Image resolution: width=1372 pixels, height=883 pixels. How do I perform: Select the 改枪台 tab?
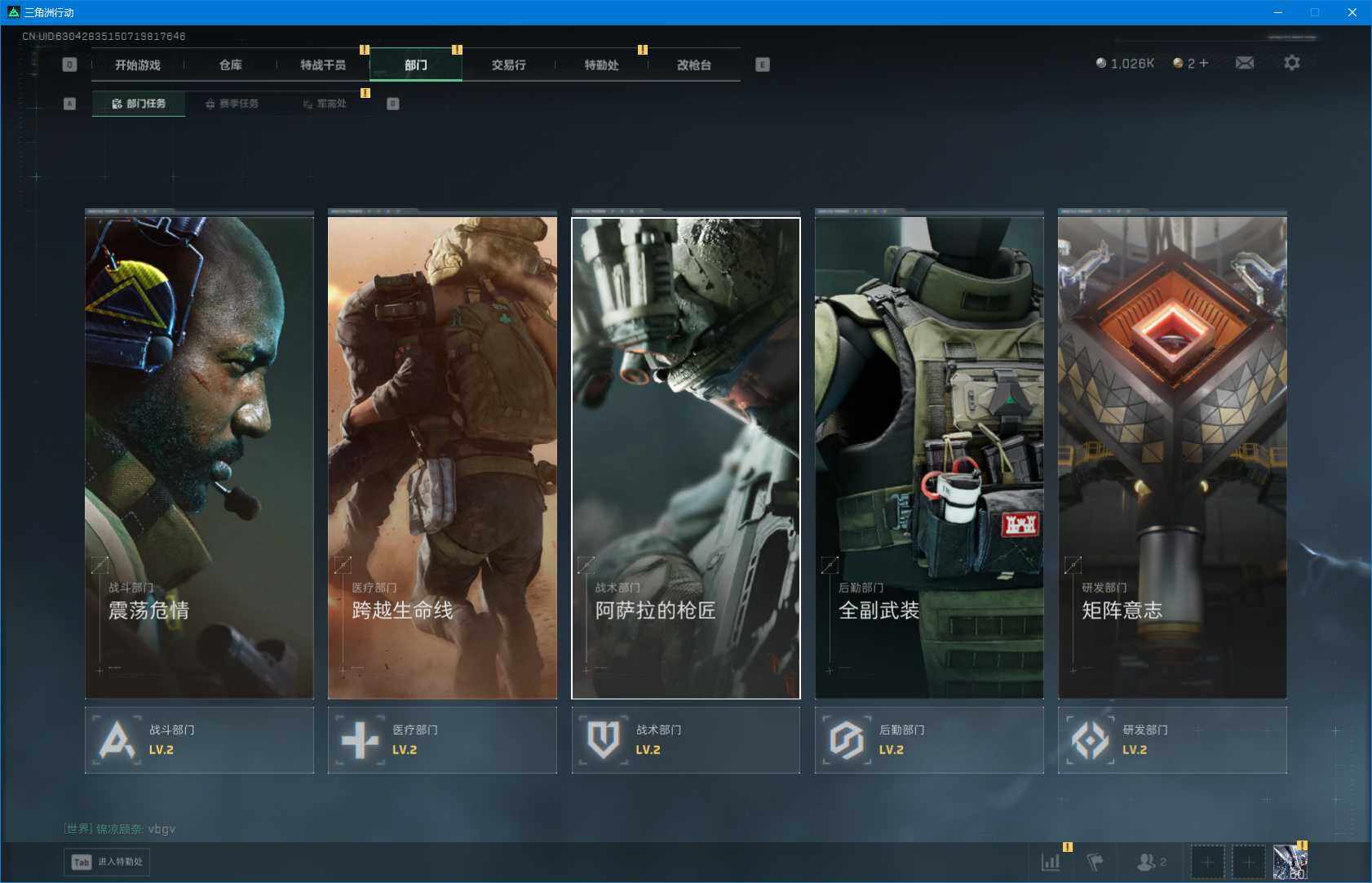pyautogui.click(x=694, y=65)
